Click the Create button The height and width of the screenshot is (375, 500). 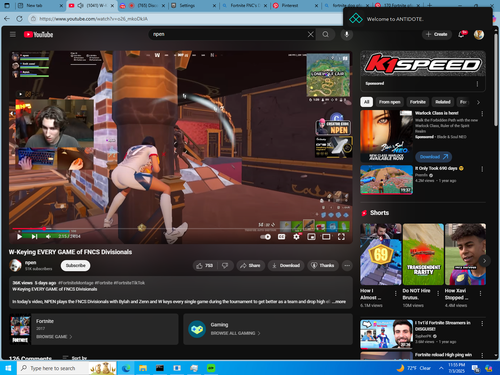tap(437, 34)
